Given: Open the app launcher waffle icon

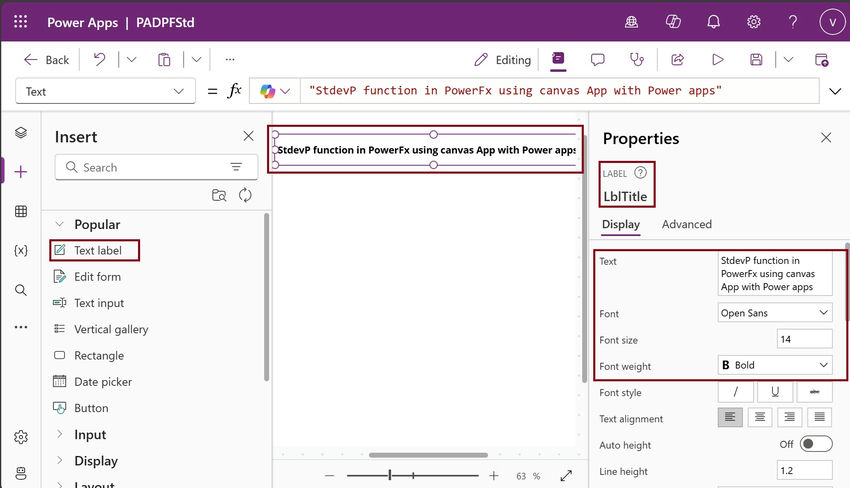Looking at the screenshot, I should [21, 22].
